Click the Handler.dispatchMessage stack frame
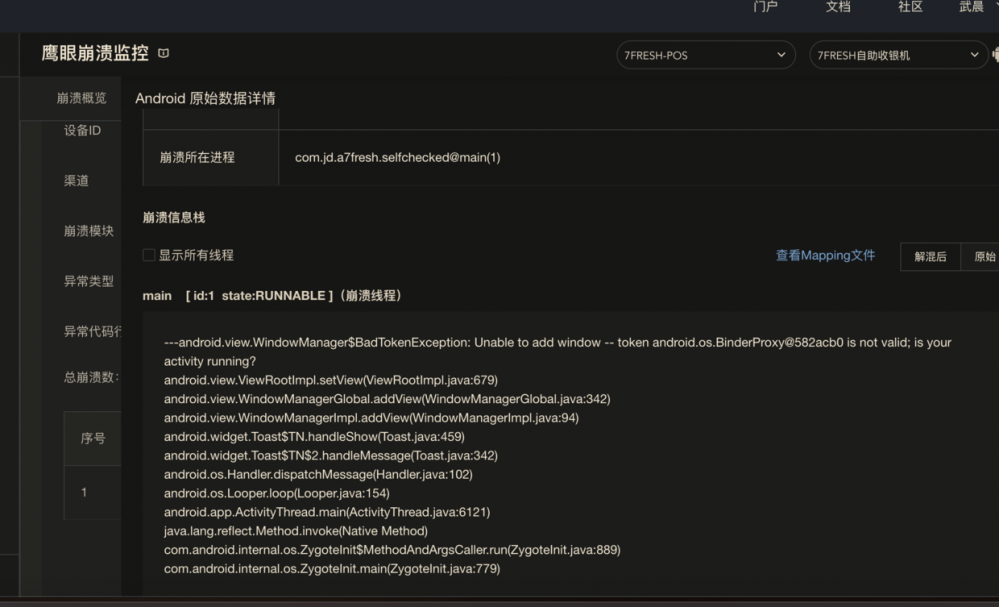The height and width of the screenshot is (607, 999). click(318, 475)
